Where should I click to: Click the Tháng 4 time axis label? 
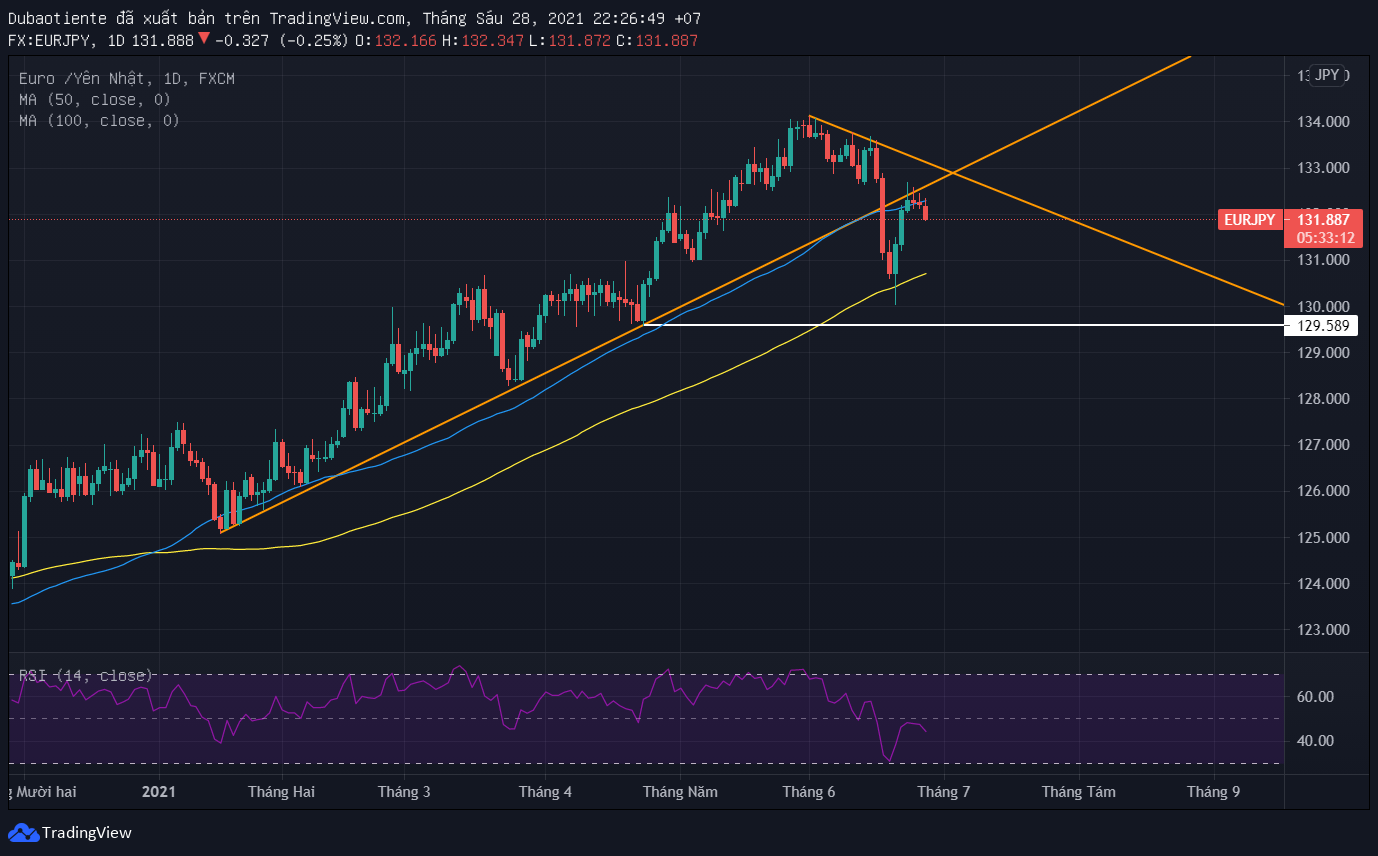point(545,792)
